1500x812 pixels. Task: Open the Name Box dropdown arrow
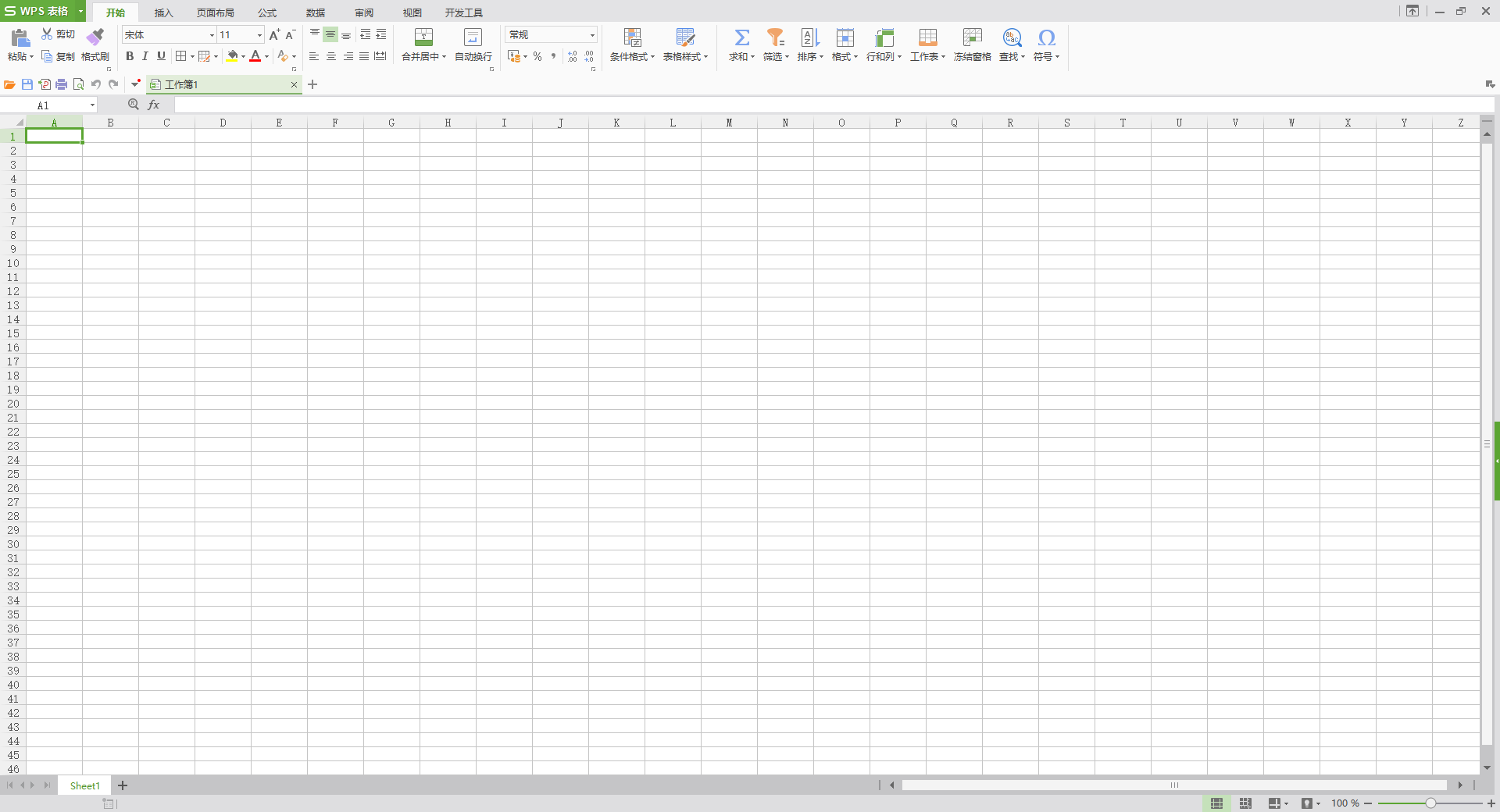point(92,105)
